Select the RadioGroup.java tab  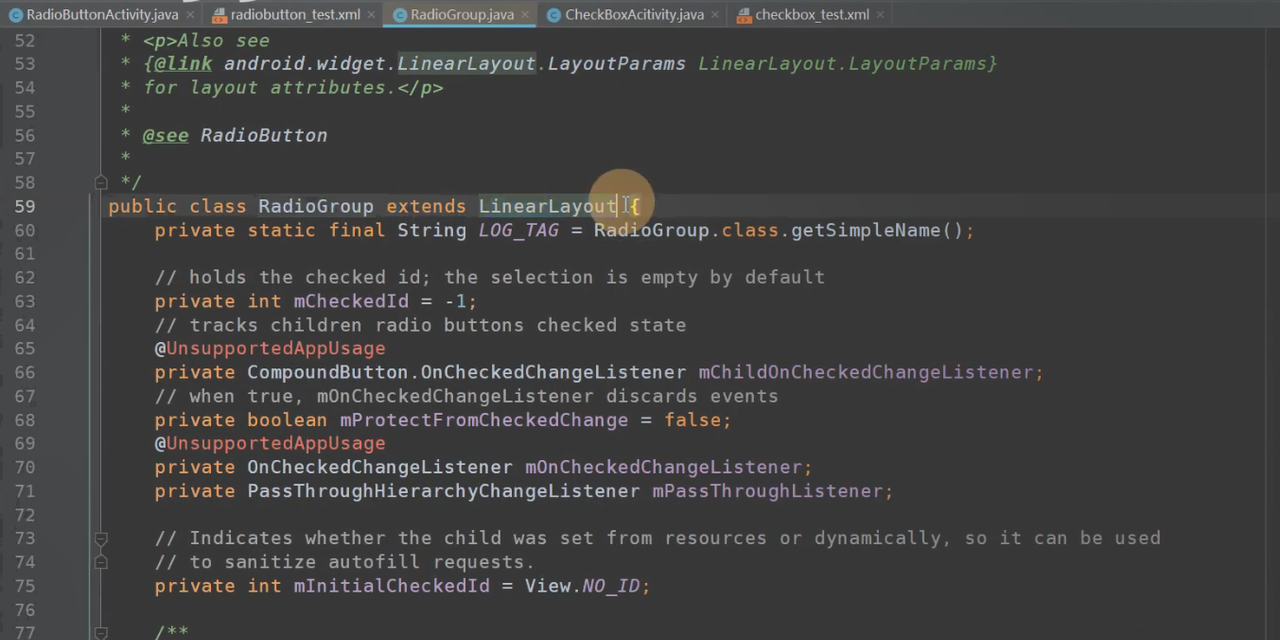[462, 14]
